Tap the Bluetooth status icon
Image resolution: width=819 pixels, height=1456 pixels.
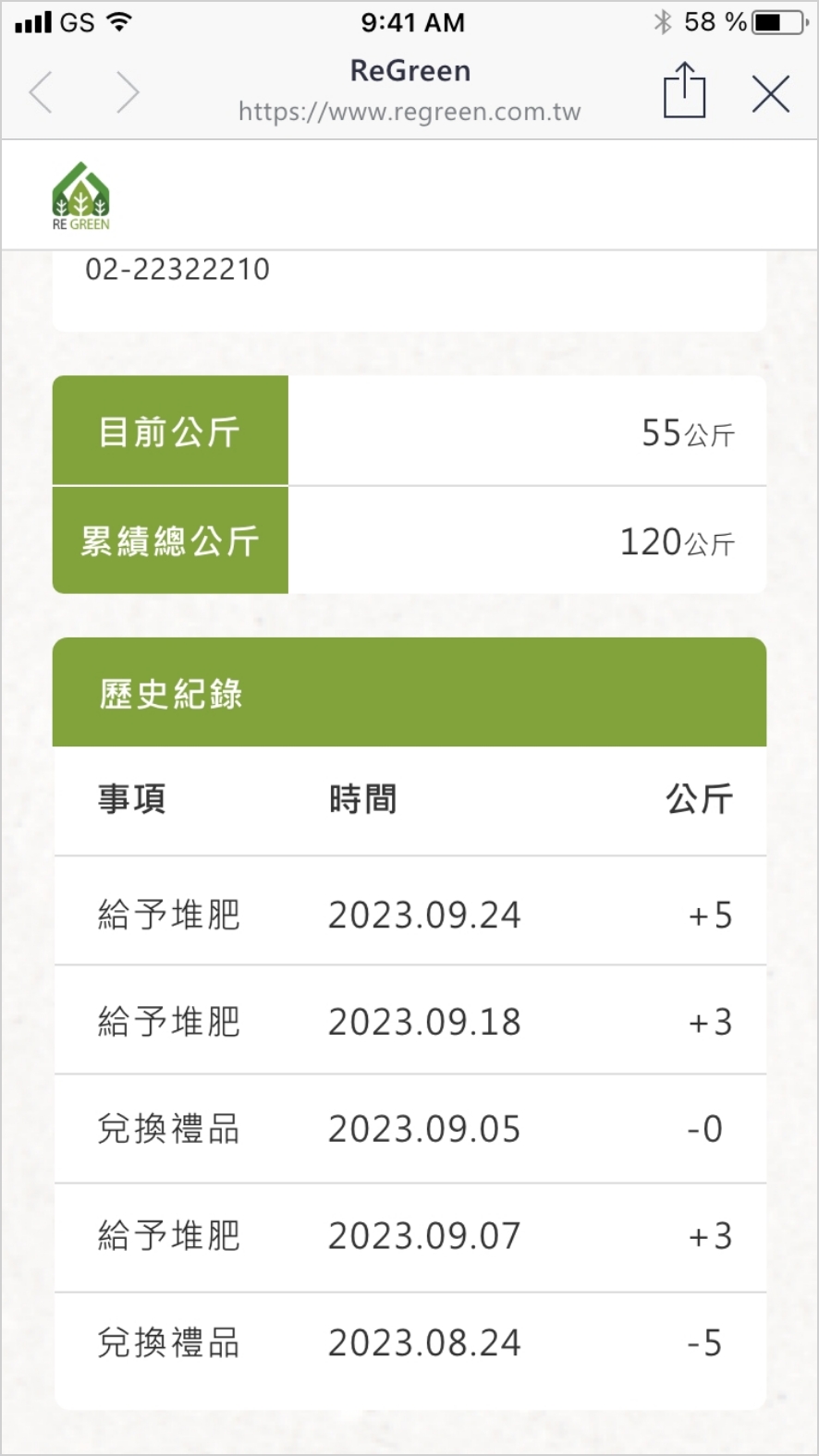(x=662, y=22)
